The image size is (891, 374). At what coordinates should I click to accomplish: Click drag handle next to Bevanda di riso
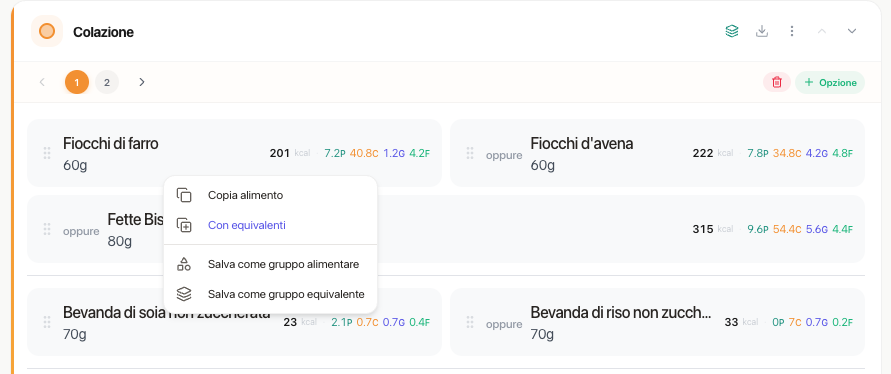[x=470, y=322]
